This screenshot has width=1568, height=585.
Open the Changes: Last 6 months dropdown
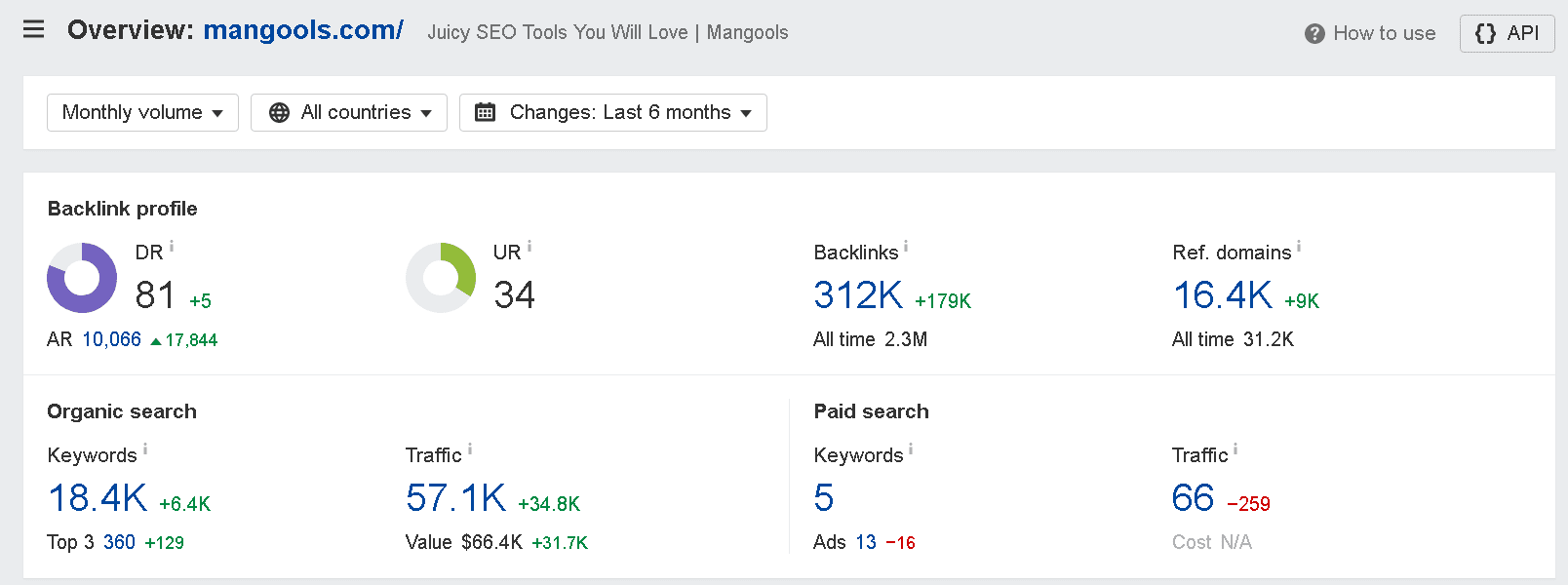point(613,112)
